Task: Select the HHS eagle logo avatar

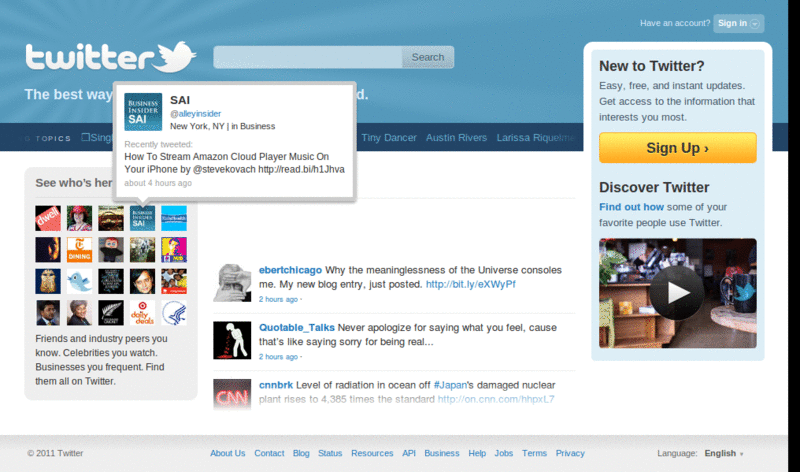Action: [174, 313]
